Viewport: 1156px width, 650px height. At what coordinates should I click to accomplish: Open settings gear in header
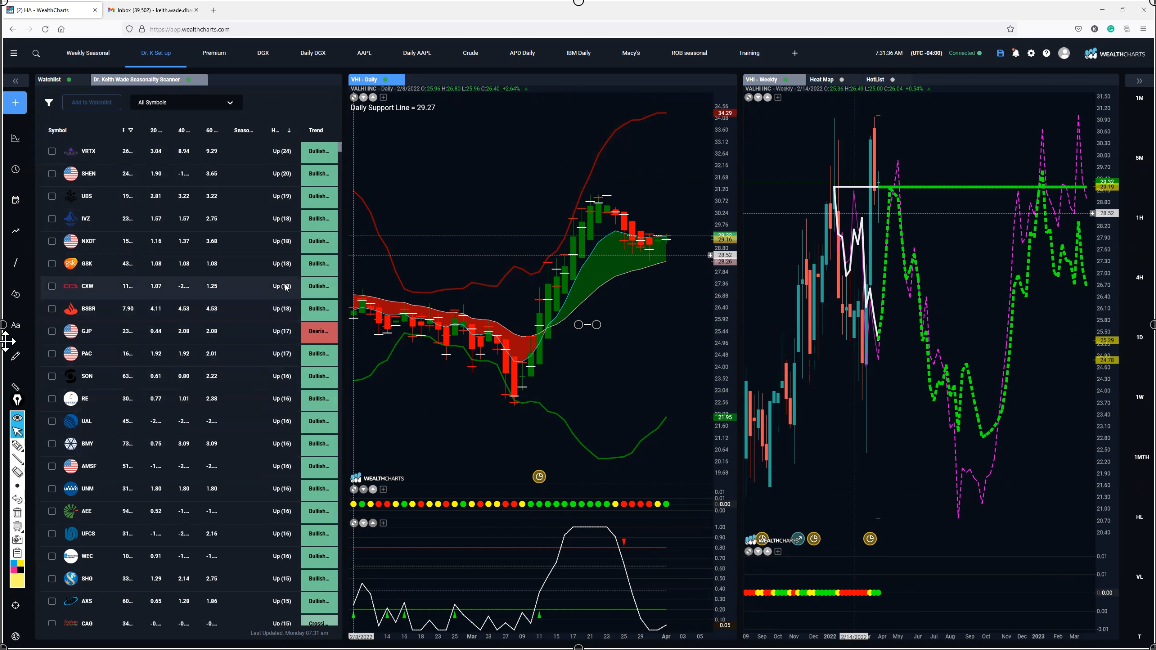1031,53
